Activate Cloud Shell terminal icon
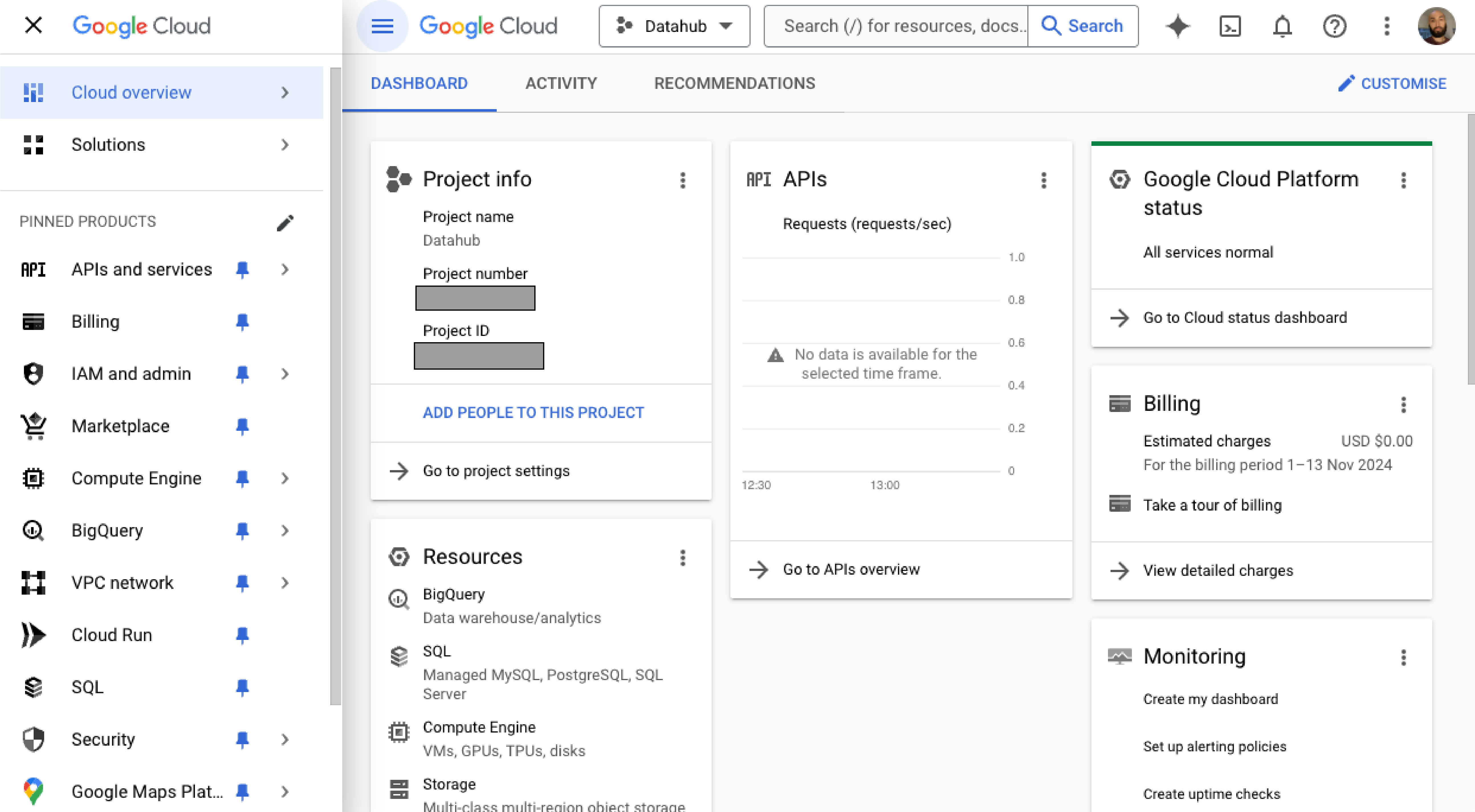Image resolution: width=1475 pixels, height=812 pixels. [1230, 26]
